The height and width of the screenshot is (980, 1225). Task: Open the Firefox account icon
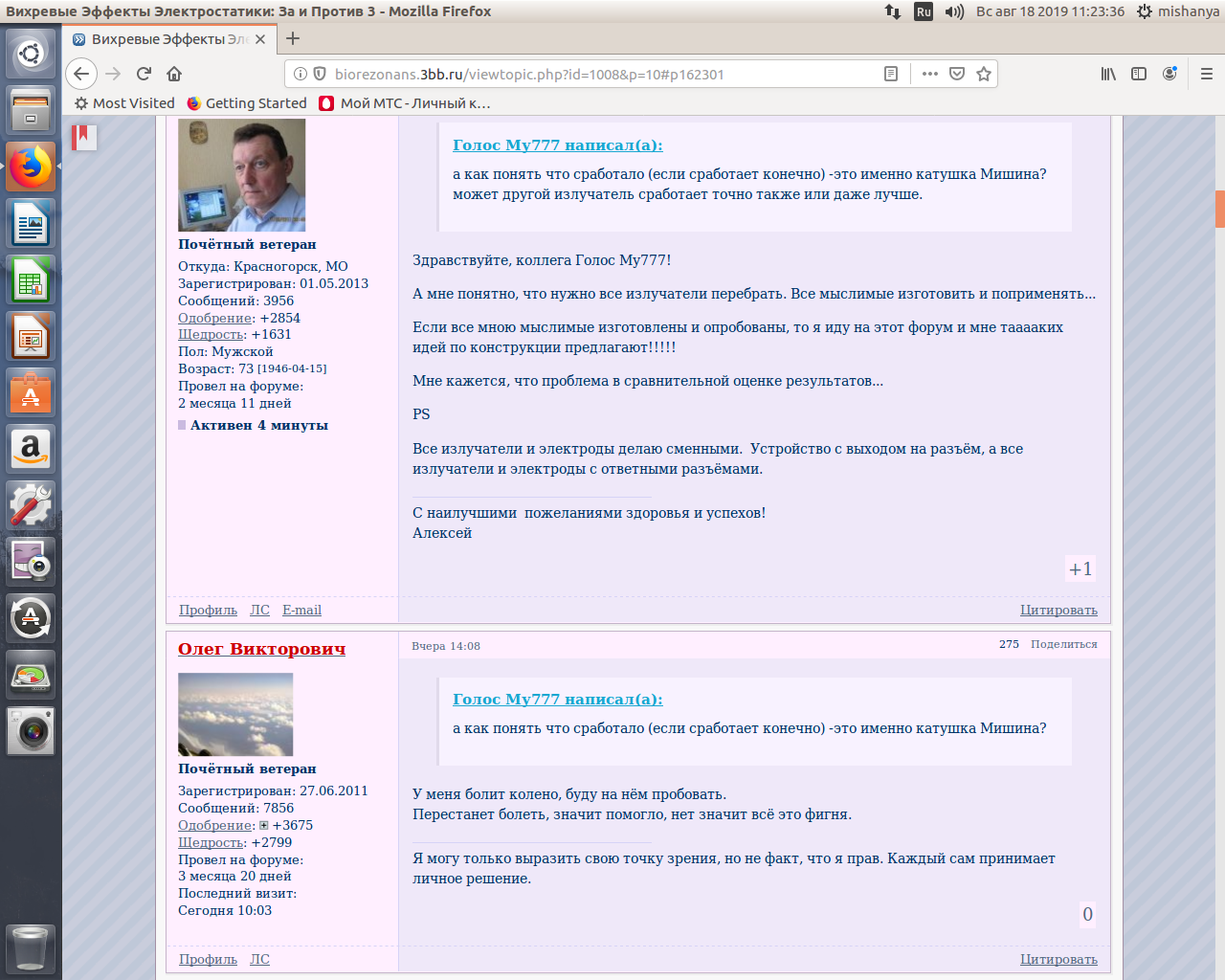pyautogui.click(x=1169, y=74)
